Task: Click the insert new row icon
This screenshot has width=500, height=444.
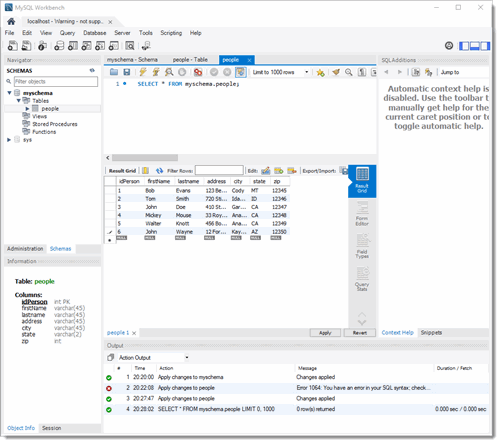Action: [x=279, y=171]
